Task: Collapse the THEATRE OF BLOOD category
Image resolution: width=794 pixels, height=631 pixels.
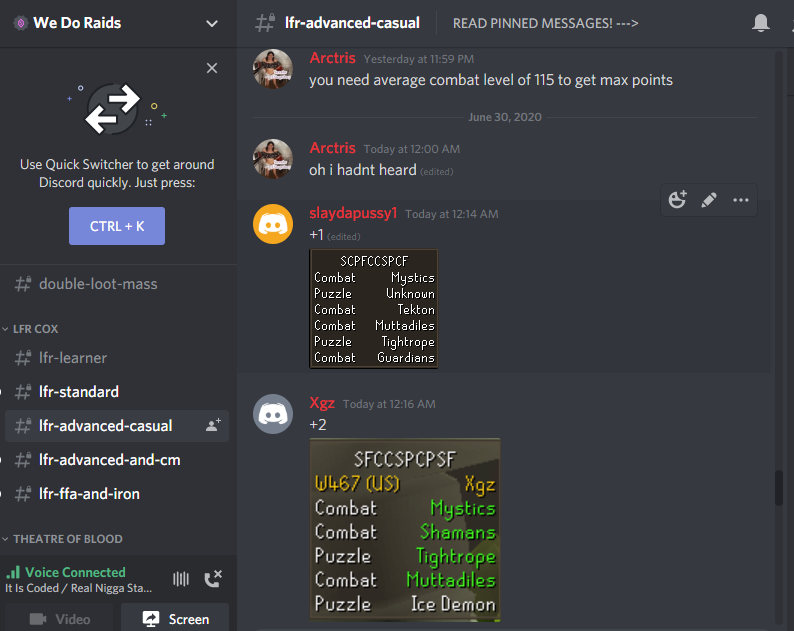Action: 62,539
